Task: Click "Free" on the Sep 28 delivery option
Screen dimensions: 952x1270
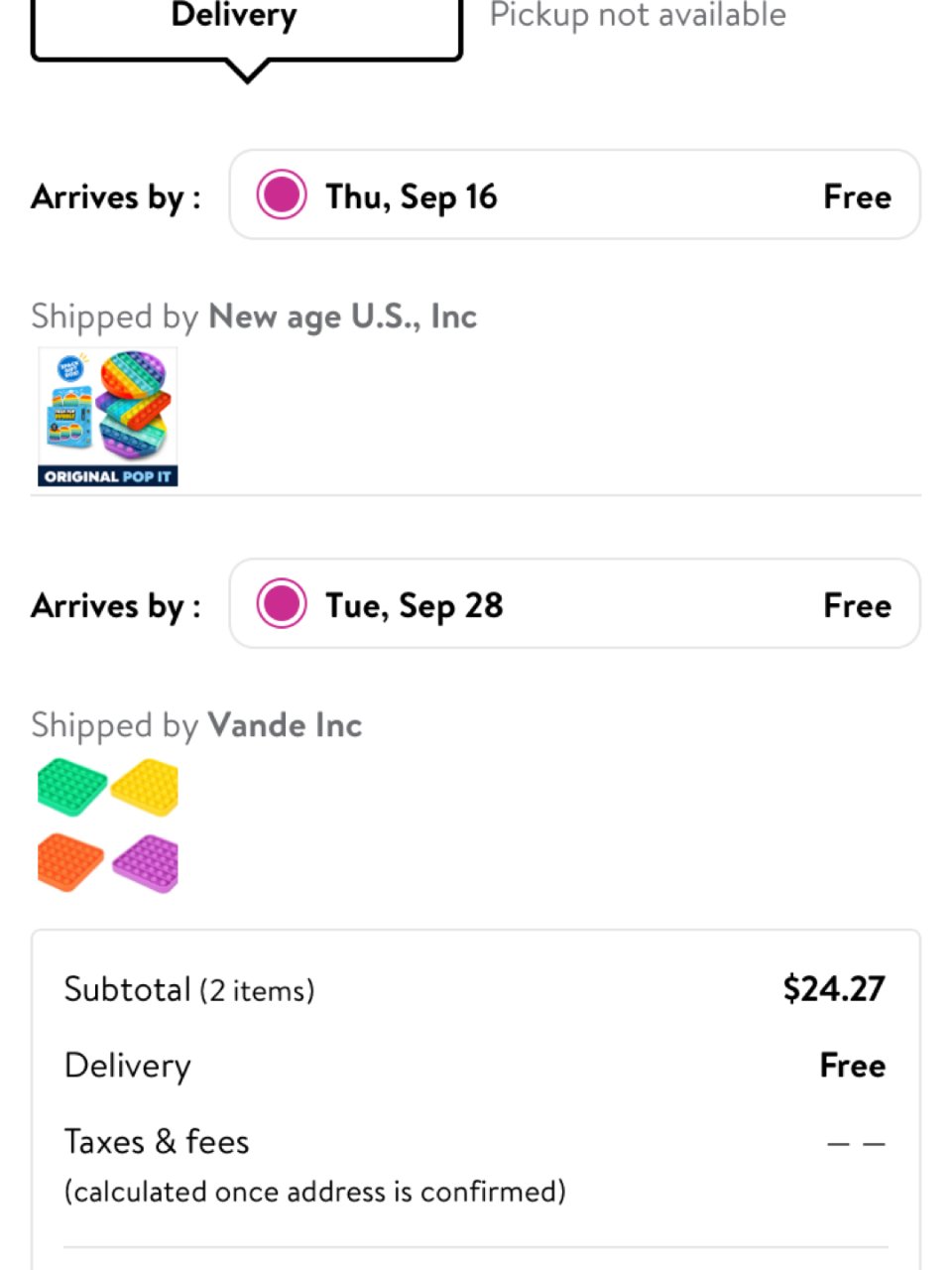Action: click(857, 605)
